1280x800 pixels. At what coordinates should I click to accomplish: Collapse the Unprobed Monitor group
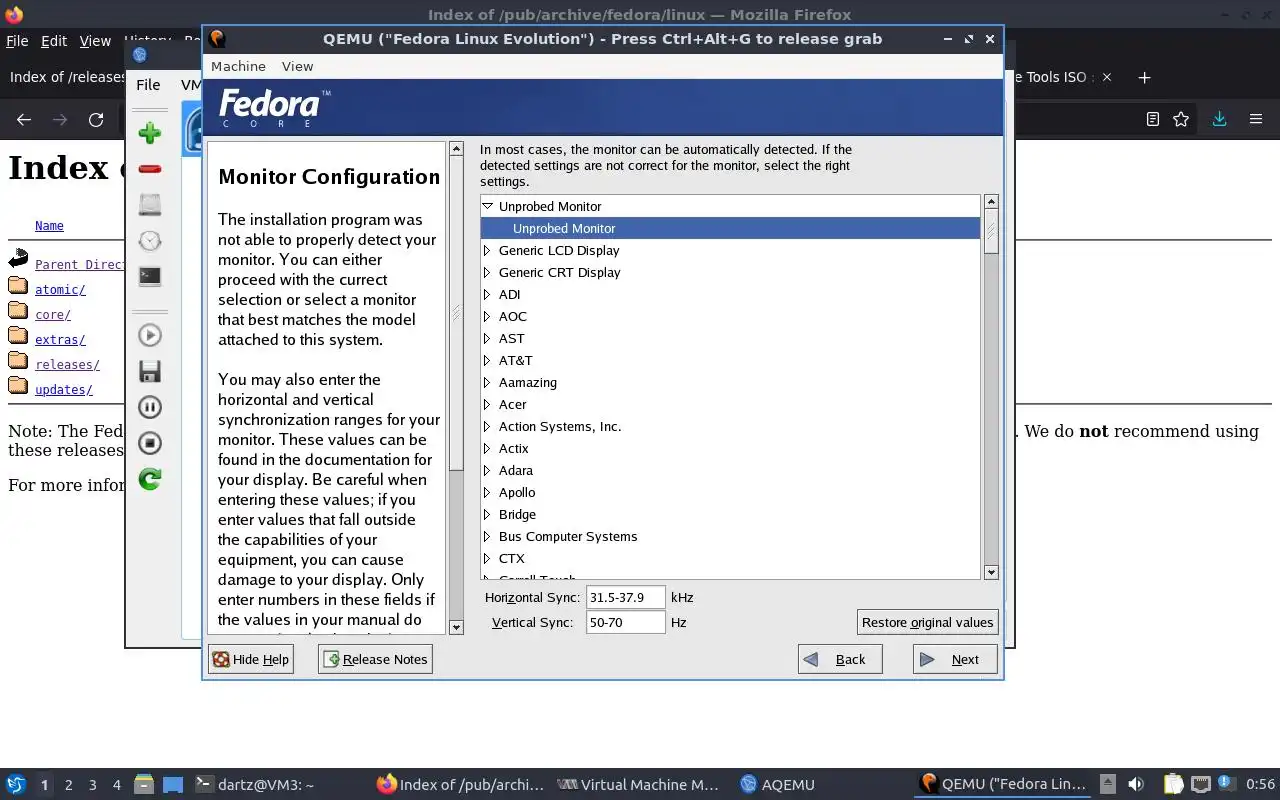coord(488,206)
